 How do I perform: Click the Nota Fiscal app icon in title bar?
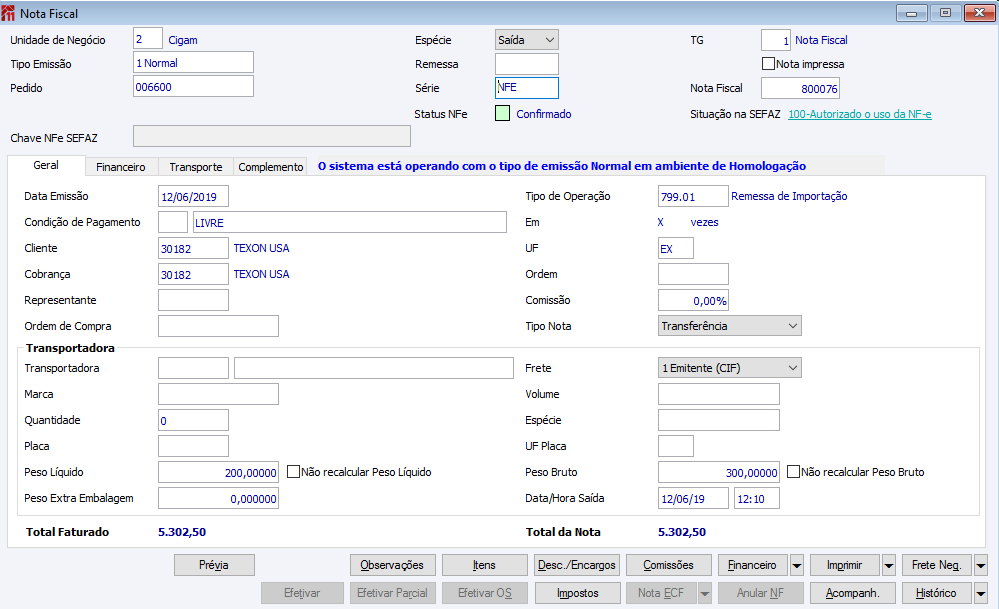tap(8, 13)
